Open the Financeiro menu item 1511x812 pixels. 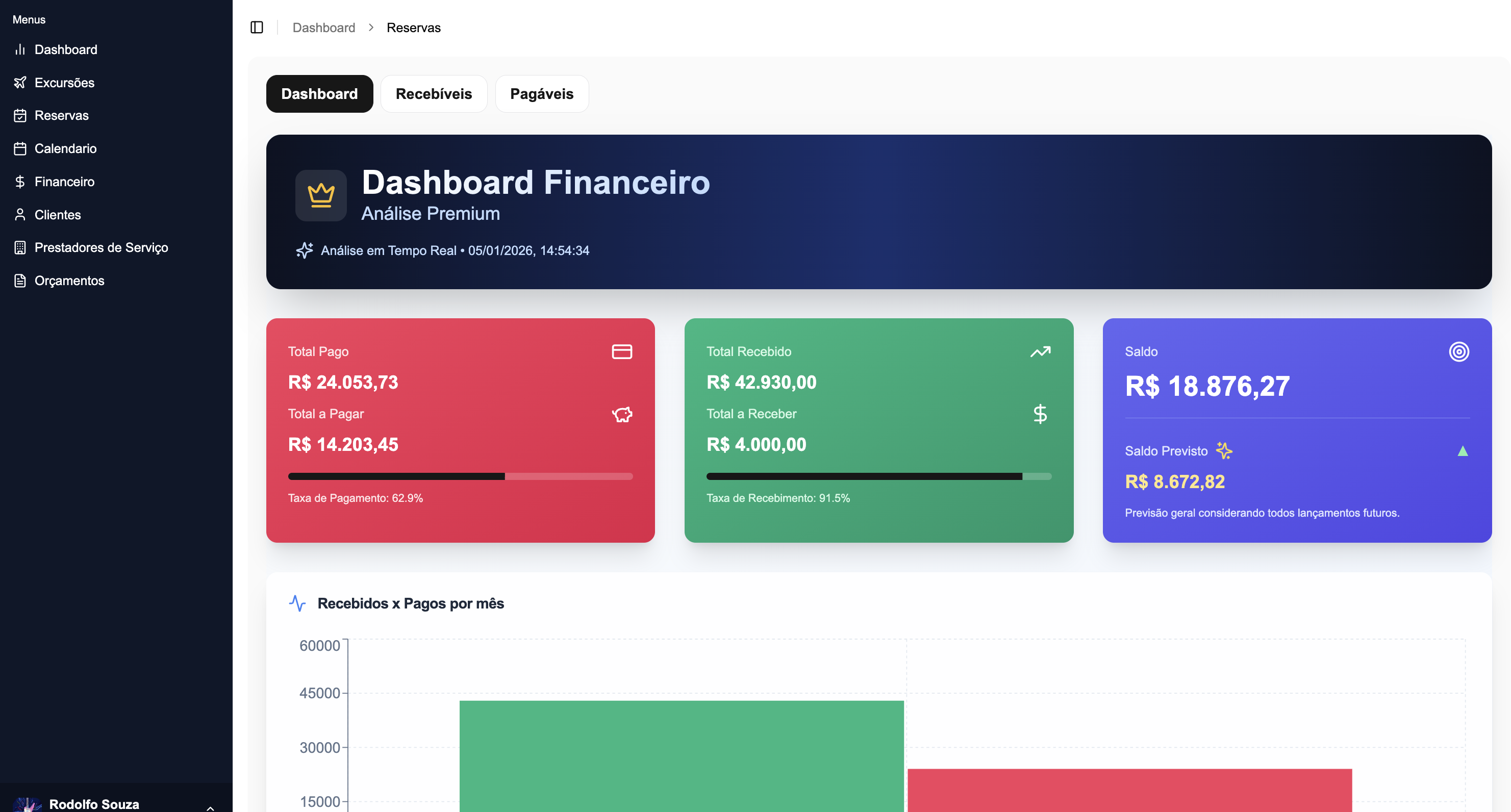(x=64, y=182)
